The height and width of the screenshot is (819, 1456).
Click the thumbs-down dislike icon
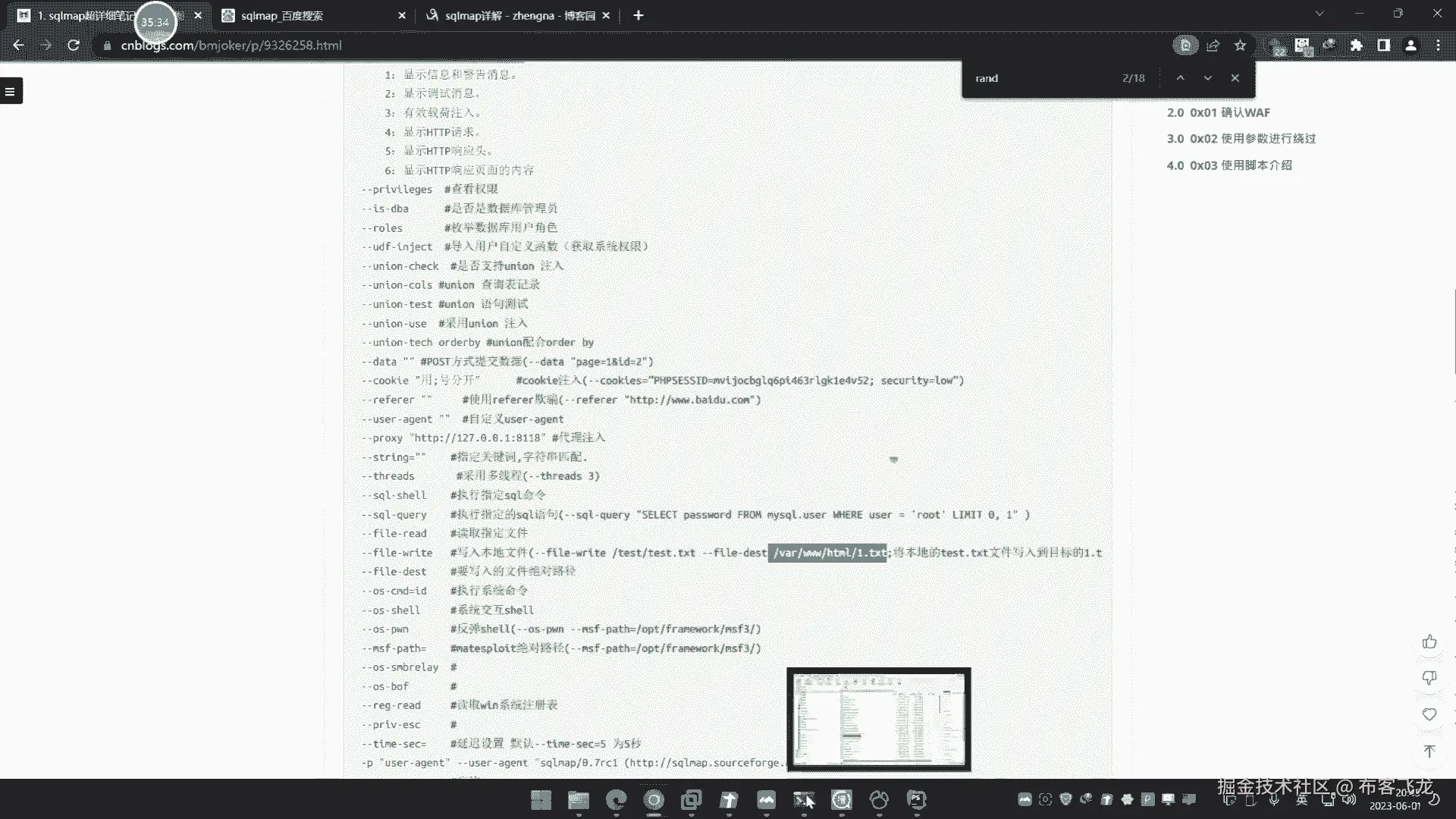point(1429,677)
